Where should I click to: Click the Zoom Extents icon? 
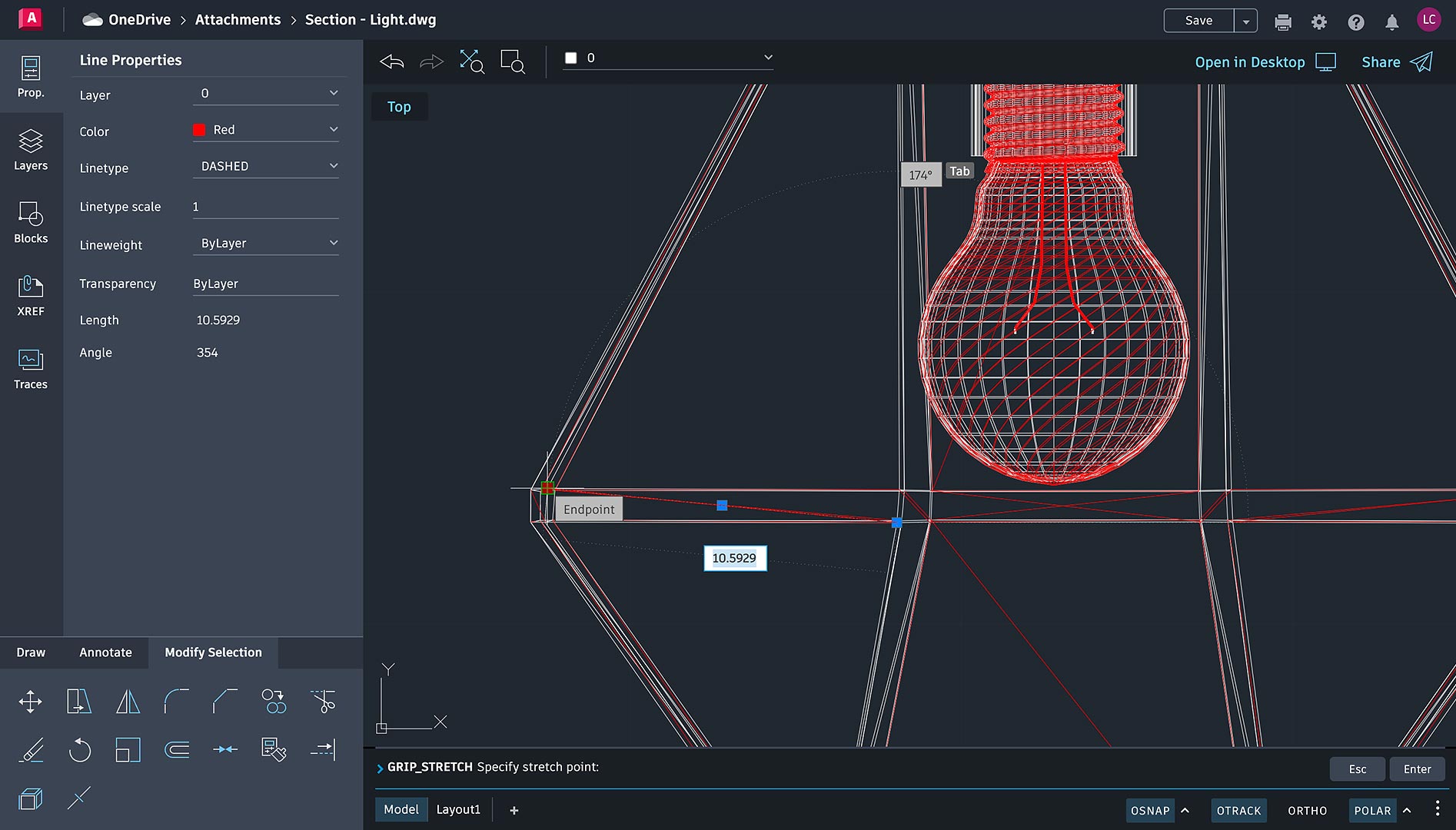click(471, 61)
